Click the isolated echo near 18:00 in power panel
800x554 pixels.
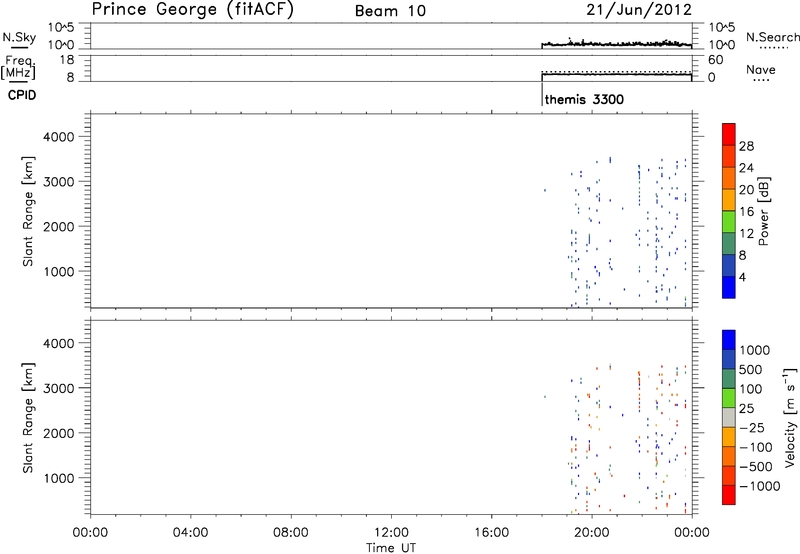click(x=545, y=190)
